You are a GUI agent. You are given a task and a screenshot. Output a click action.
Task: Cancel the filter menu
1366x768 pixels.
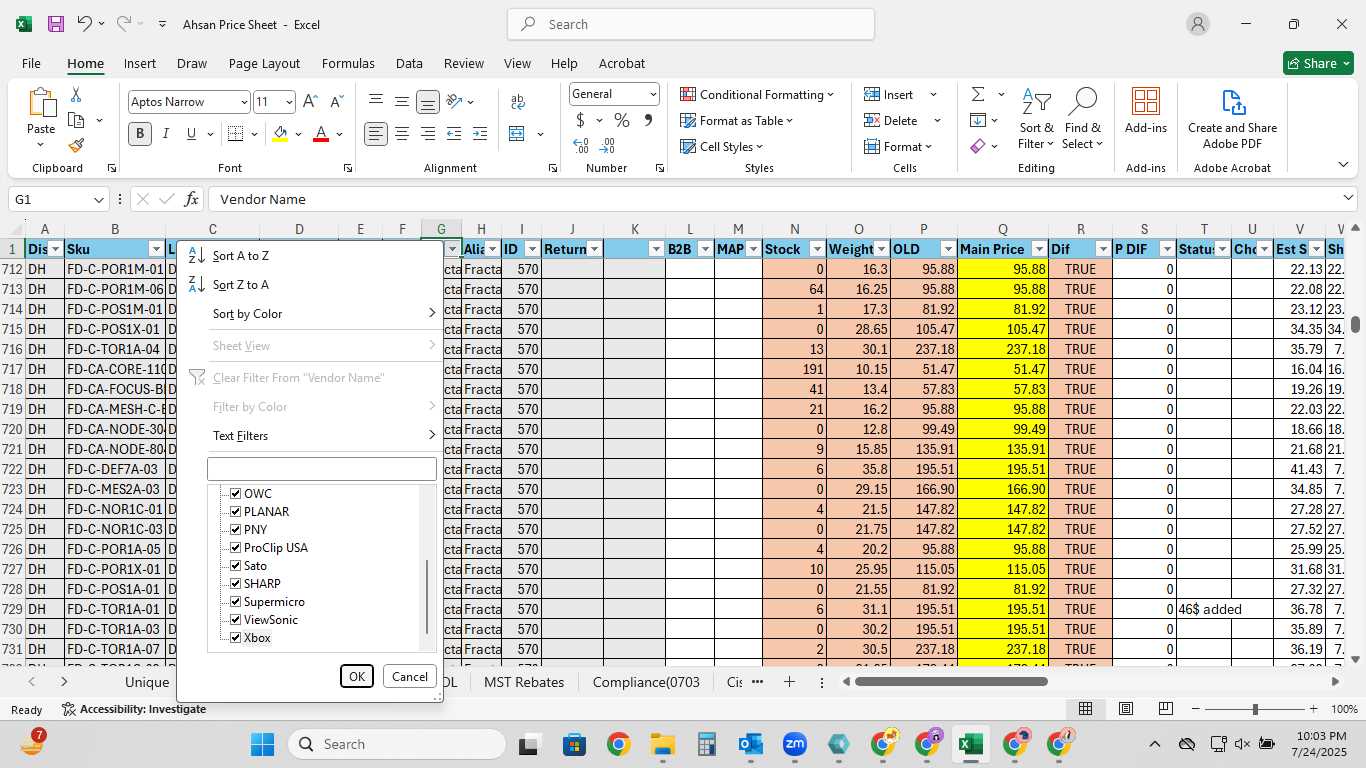coord(409,677)
